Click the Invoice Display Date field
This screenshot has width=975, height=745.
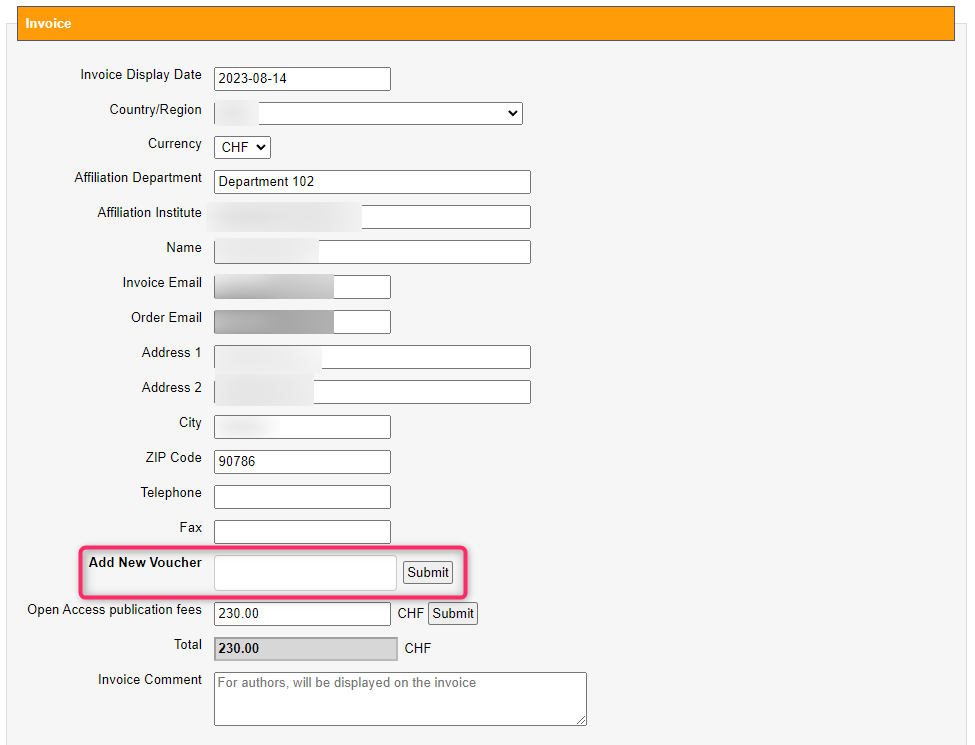(302, 79)
